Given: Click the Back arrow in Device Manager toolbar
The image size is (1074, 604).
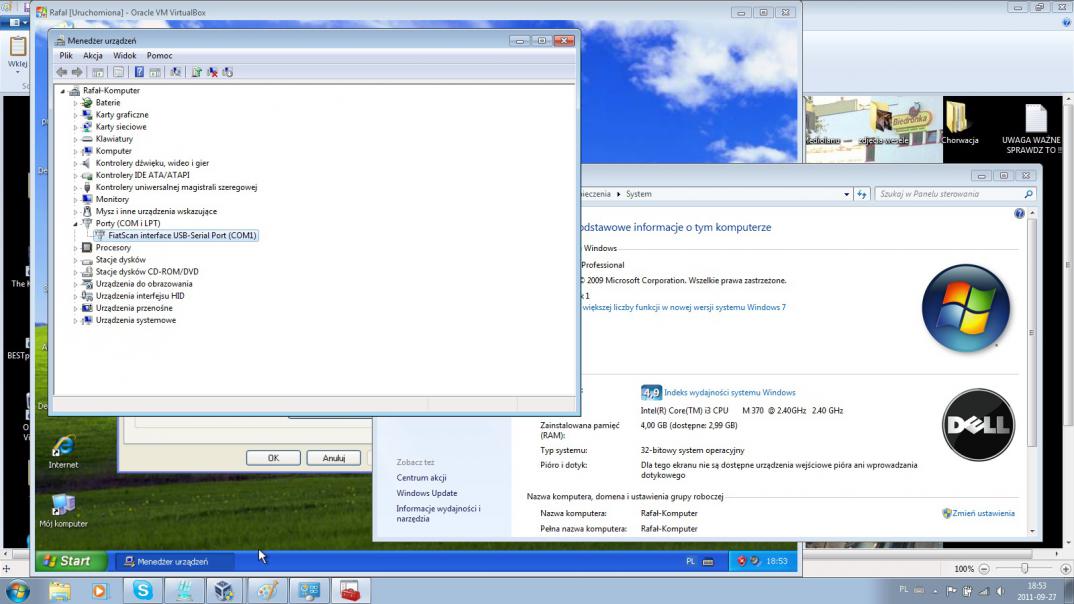Looking at the screenshot, I should [x=62, y=72].
